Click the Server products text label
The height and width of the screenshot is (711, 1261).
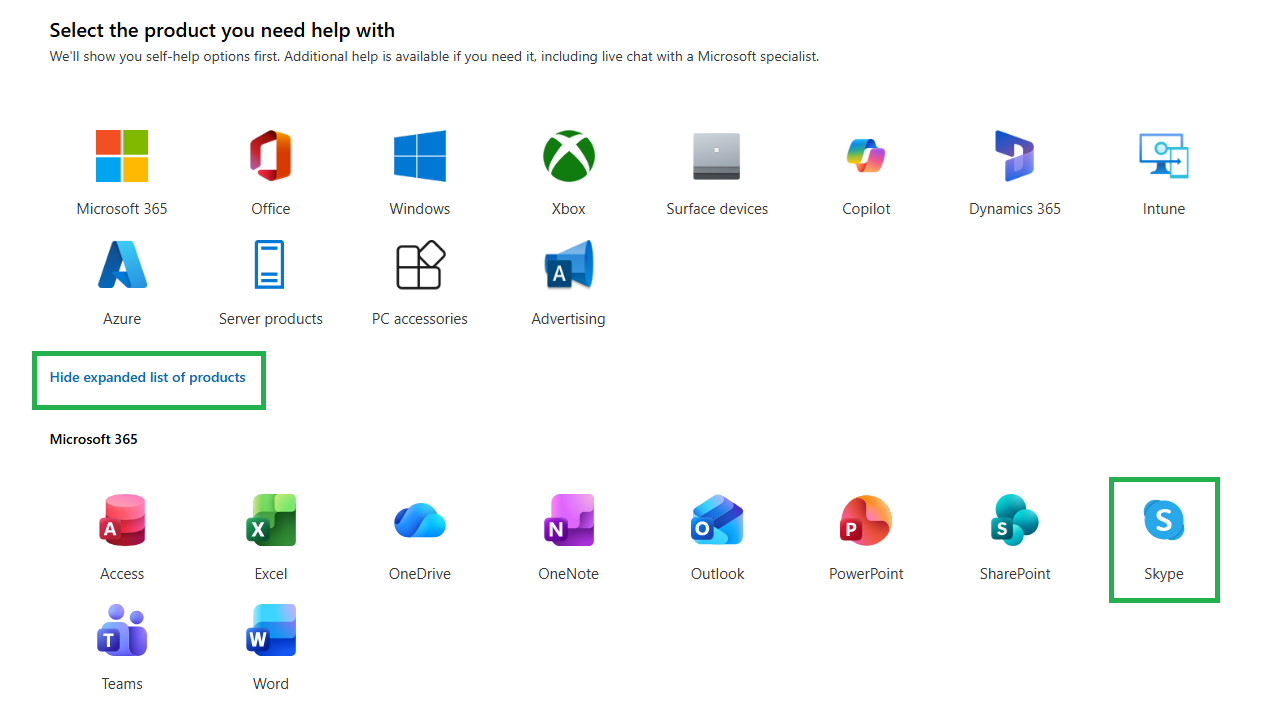(270, 319)
